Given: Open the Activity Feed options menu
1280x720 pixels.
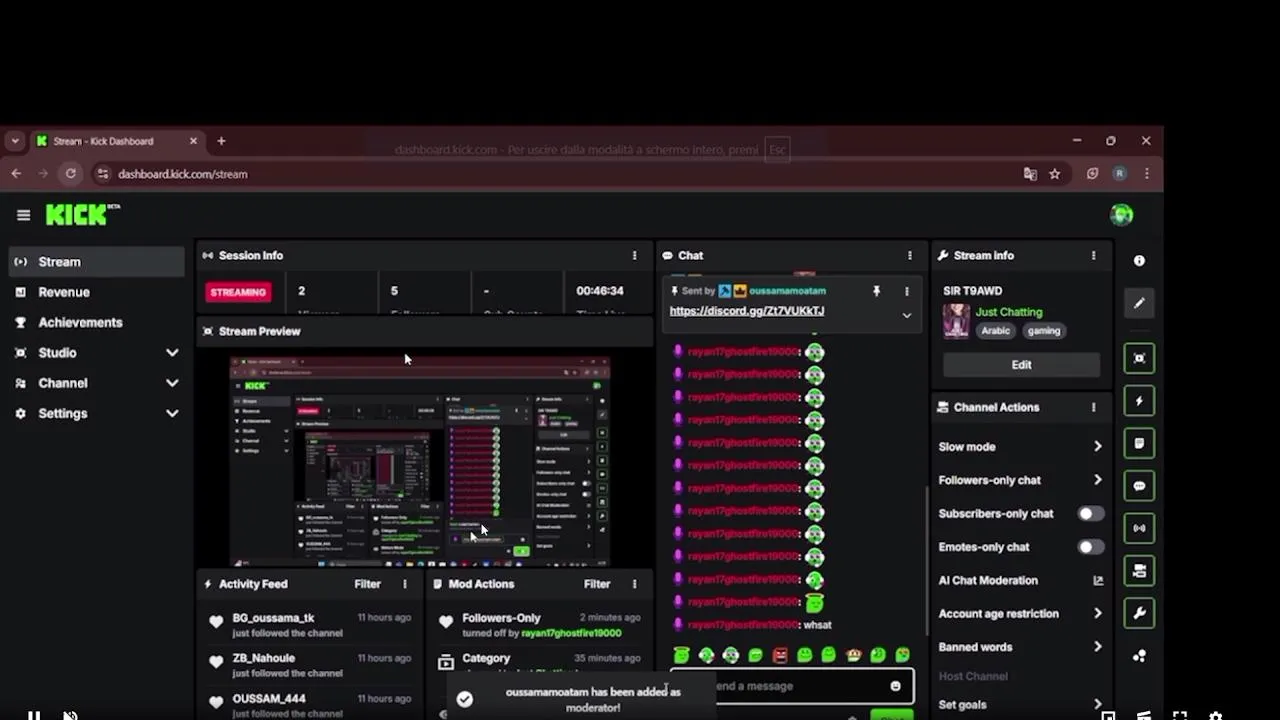Looking at the screenshot, I should (x=405, y=584).
